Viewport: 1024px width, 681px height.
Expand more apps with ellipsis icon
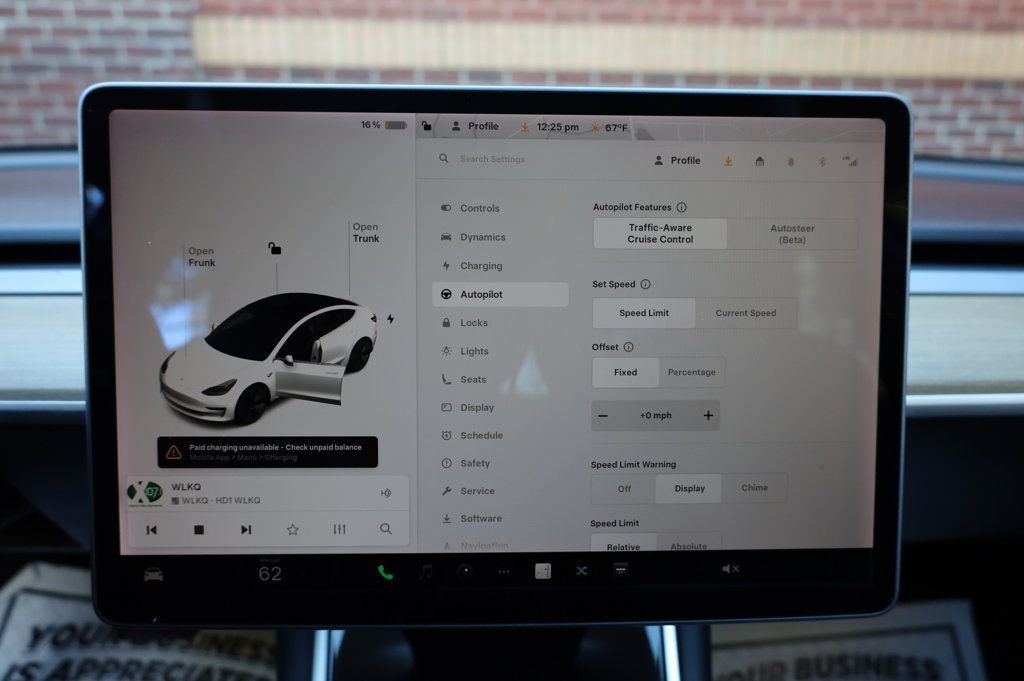pos(503,571)
